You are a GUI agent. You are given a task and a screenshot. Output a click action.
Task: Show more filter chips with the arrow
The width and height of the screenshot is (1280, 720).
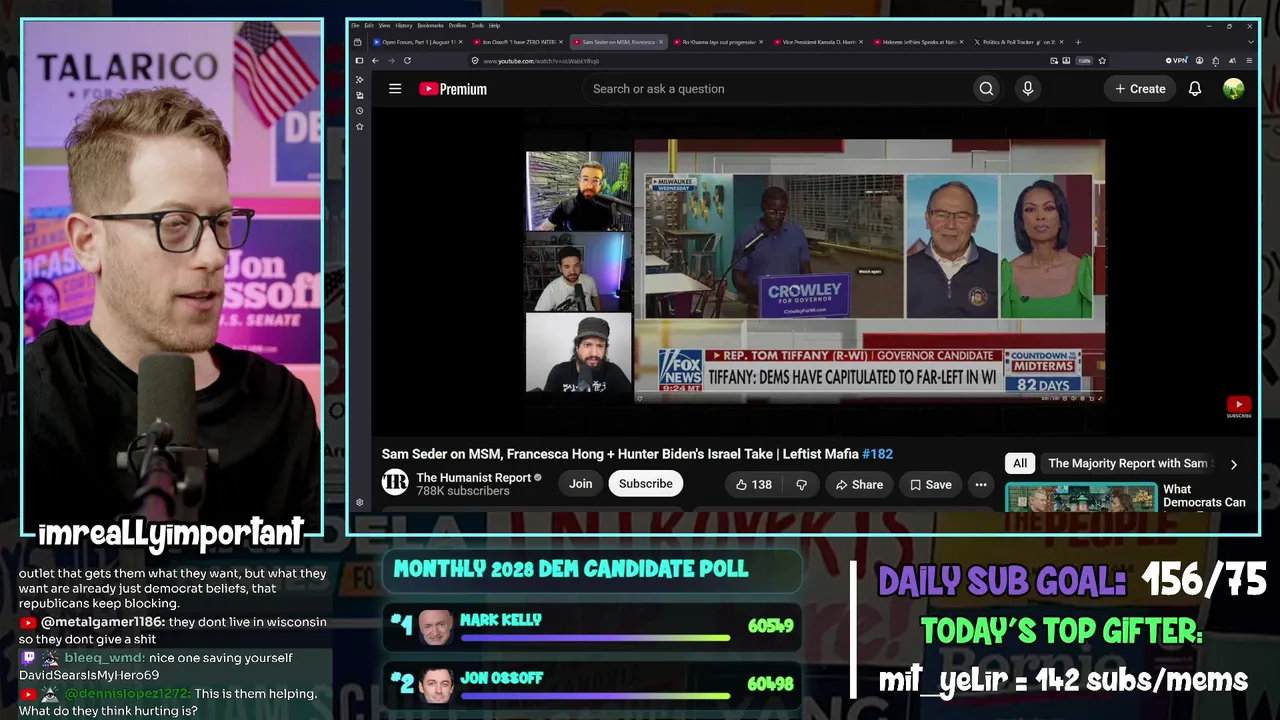tap(1233, 464)
